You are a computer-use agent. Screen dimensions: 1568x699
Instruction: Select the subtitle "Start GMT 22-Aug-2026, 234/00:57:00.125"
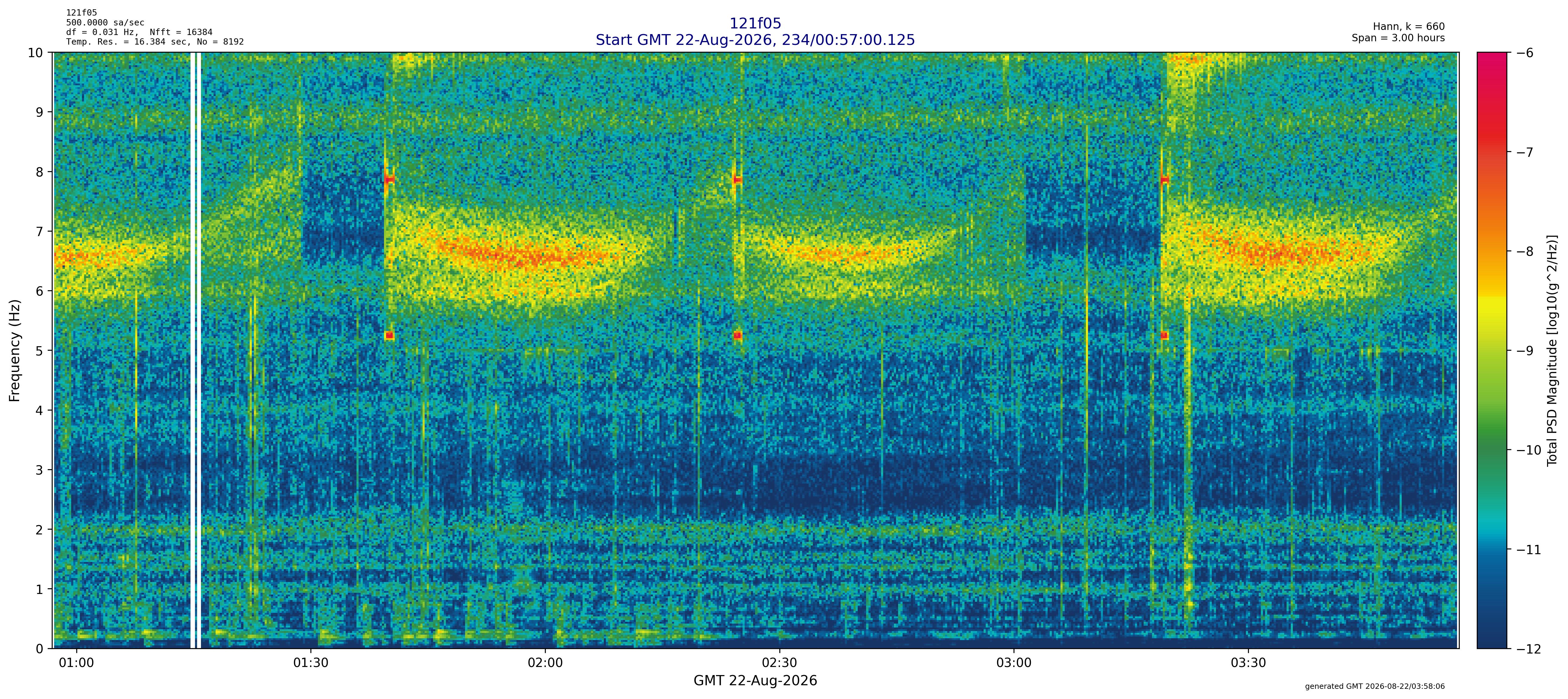coord(755,40)
